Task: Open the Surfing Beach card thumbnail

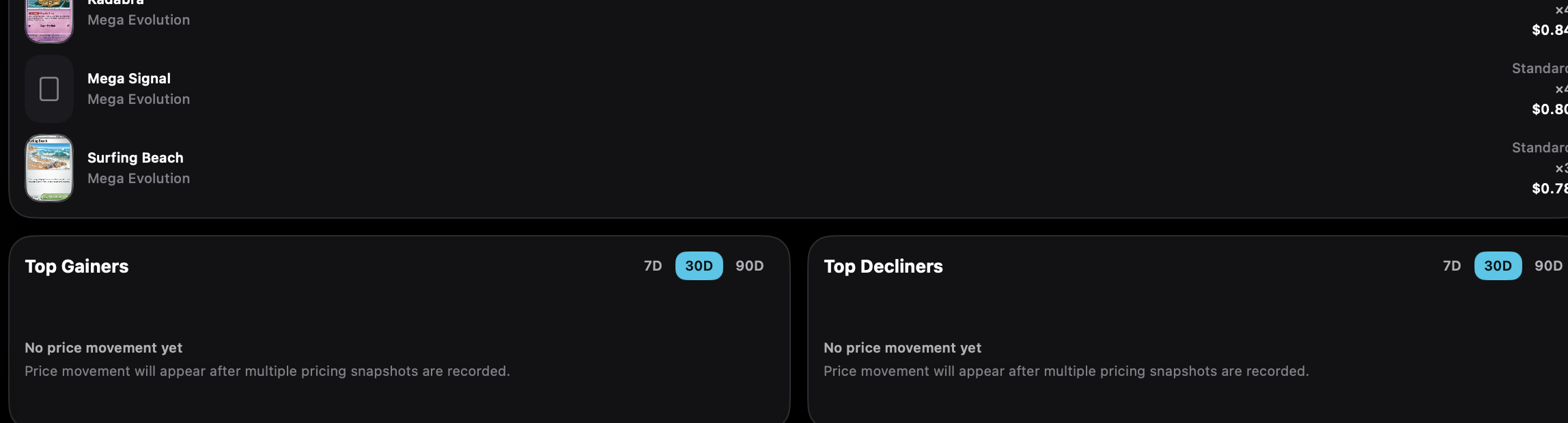Action: tap(49, 168)
